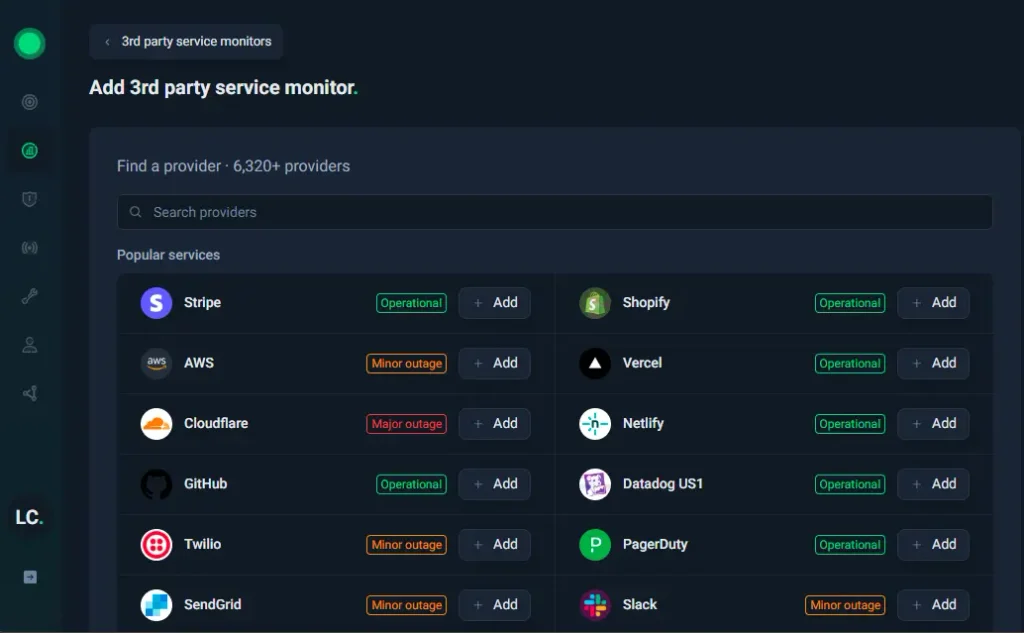
Task: Click the Slack logo icon
Action: click(x=595, y=605)
